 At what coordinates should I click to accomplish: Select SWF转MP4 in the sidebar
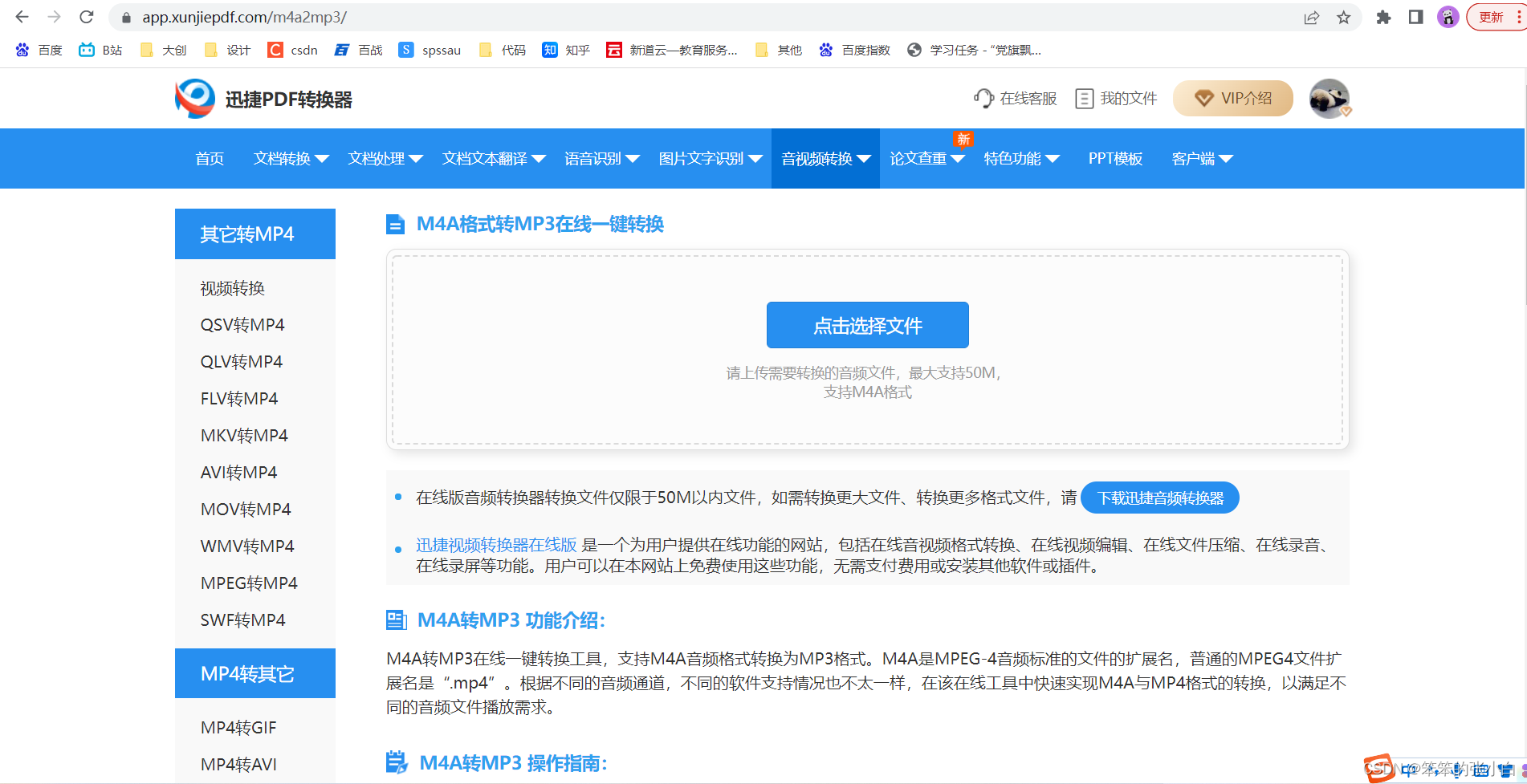pos(242,620)
